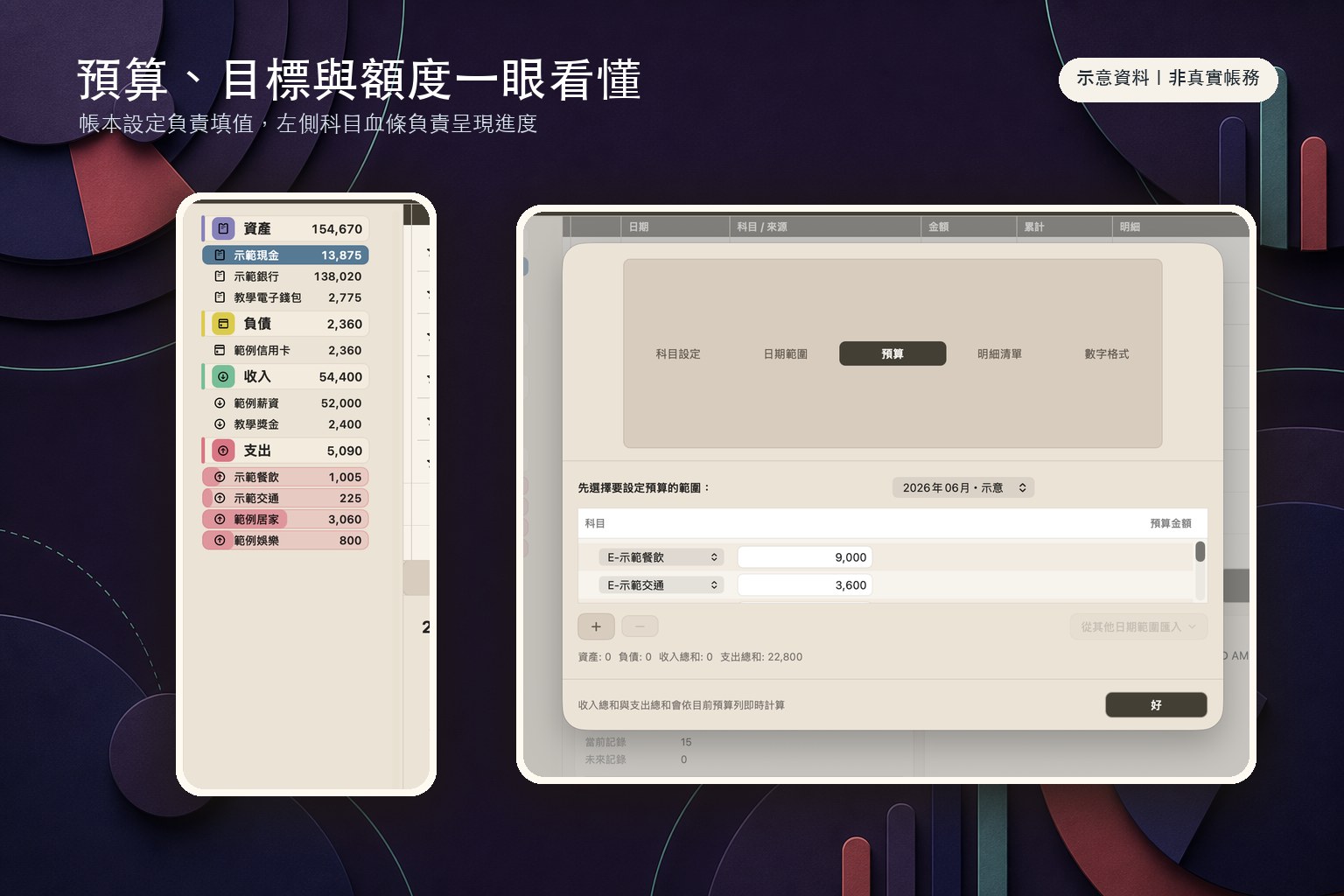
Task: Open the 明細清單 tab
Action: 999,353
